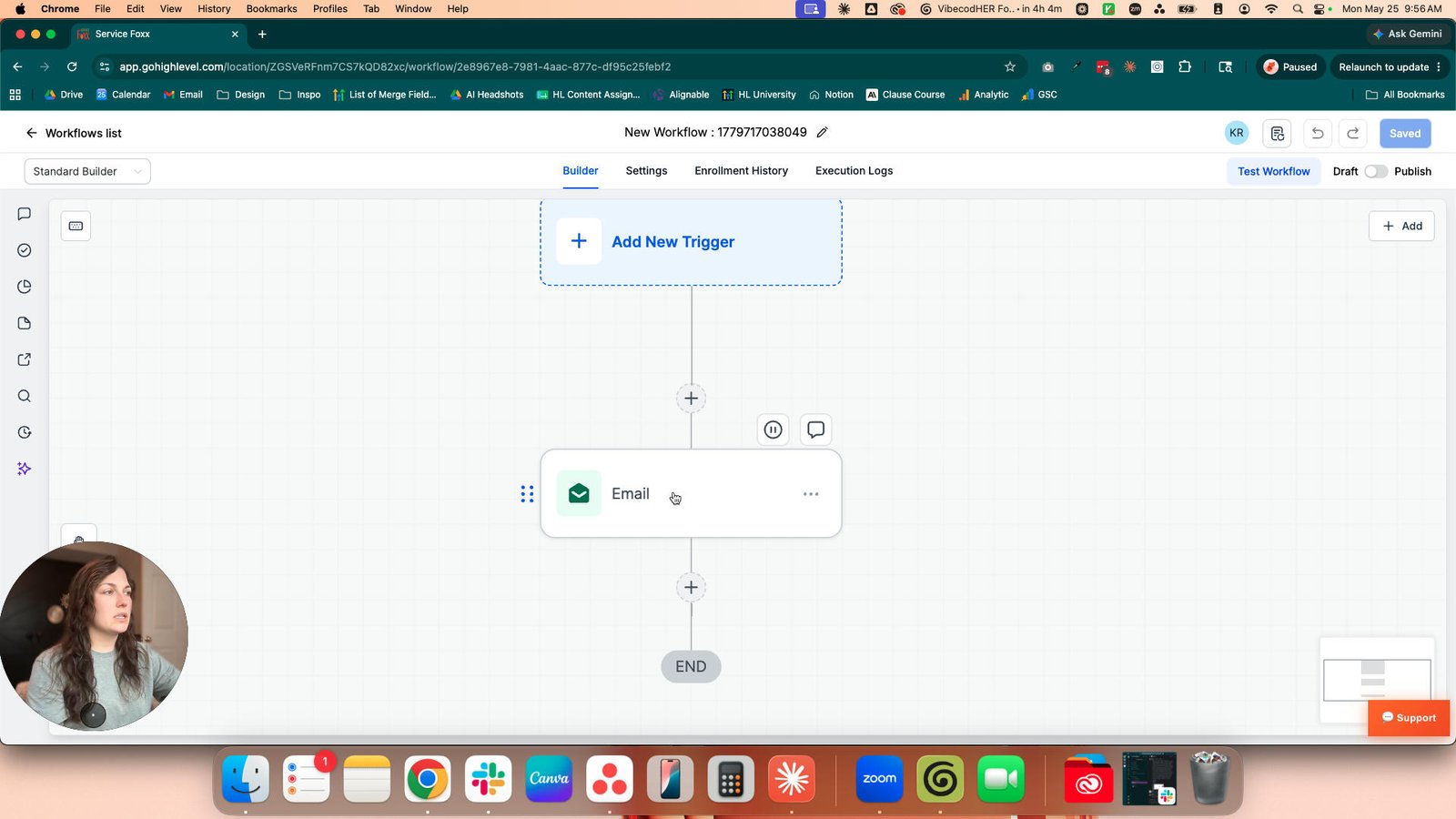Open the keyboard shortcuts icon on the canvas
The image size is (1456, 819).
pyautogui.click(x=76, y=226)
